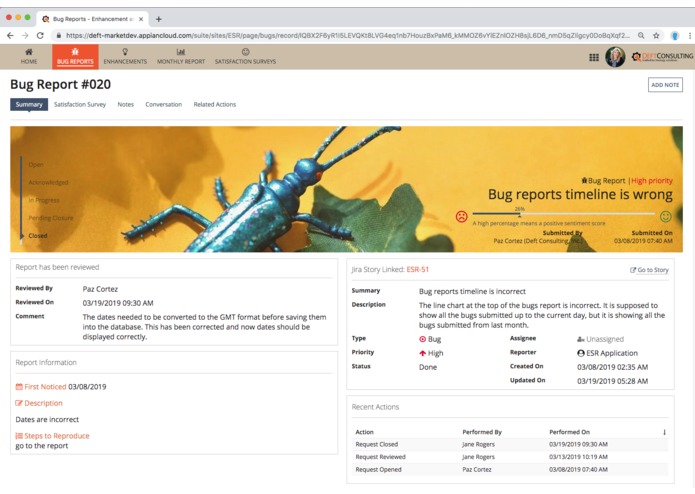This screenshot has width=695, height=494.
Task: Open a new browser tab
Action: [159, 19]
